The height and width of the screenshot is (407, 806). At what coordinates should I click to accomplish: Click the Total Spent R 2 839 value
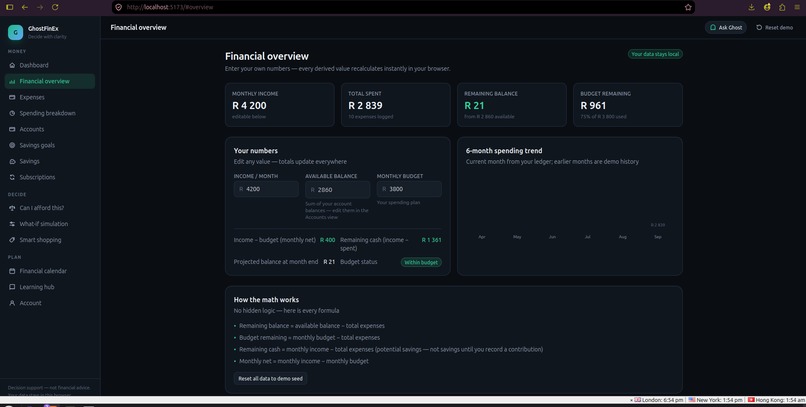pyautogui.click(x=365, y=106)
